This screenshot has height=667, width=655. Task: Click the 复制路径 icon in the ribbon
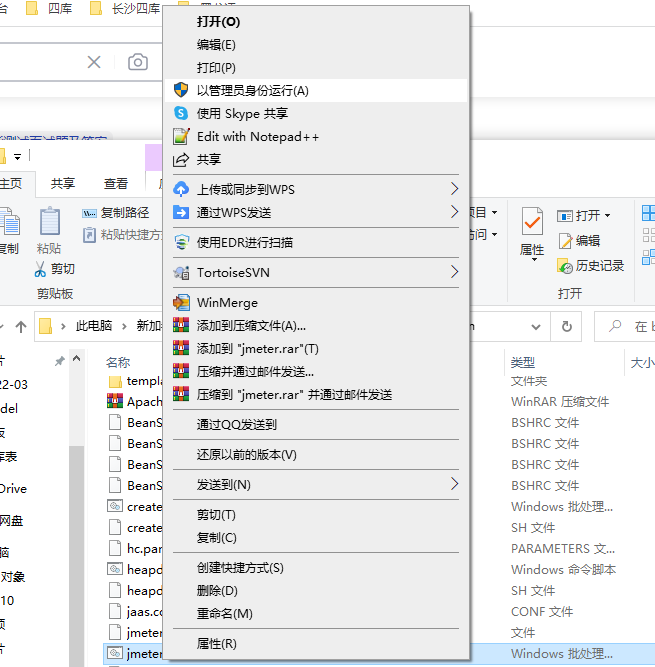click(x=89, y=213)
